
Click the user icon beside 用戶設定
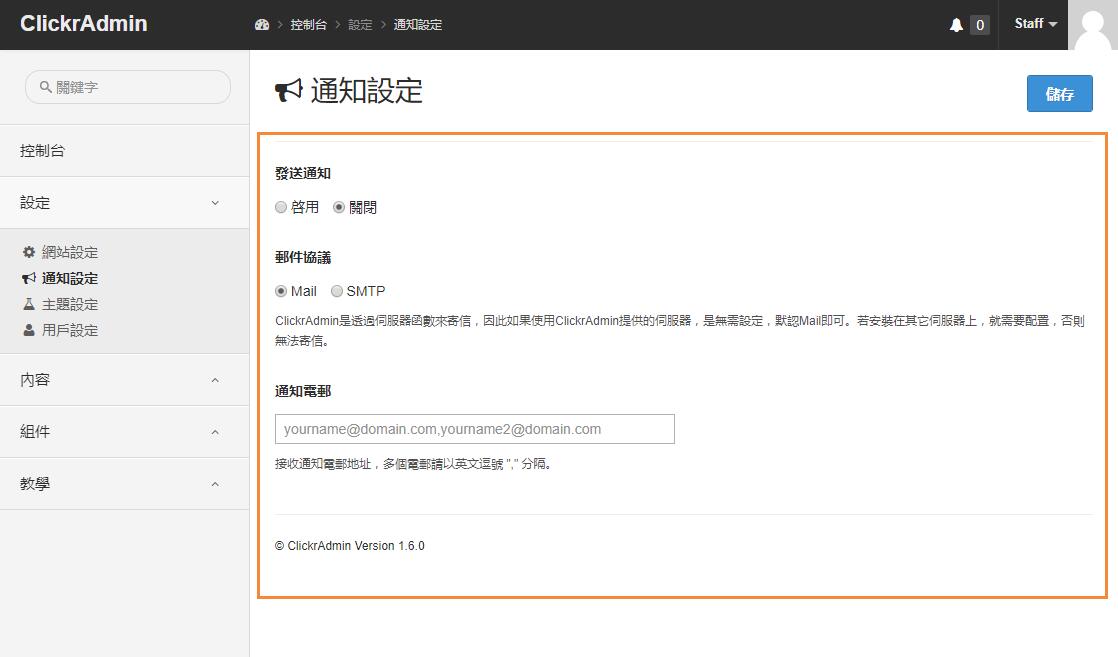point(29,330)
